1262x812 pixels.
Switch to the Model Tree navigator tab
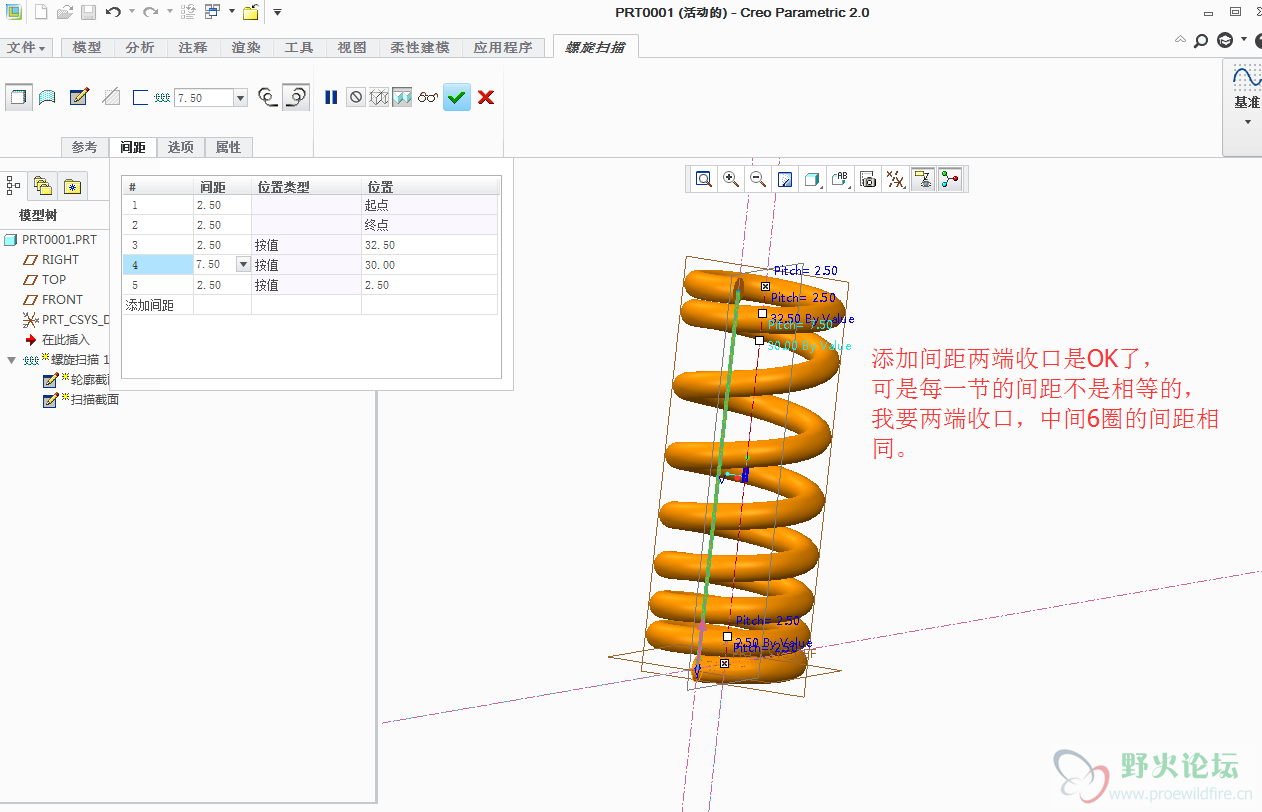coord(14,185)
